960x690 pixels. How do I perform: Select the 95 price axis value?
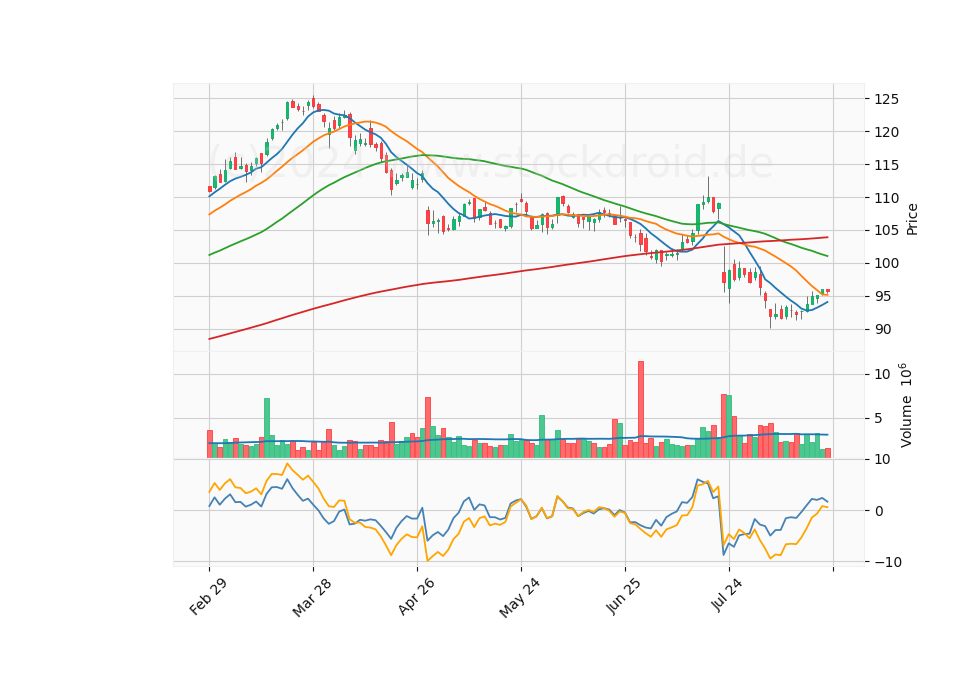click(883, 297)
